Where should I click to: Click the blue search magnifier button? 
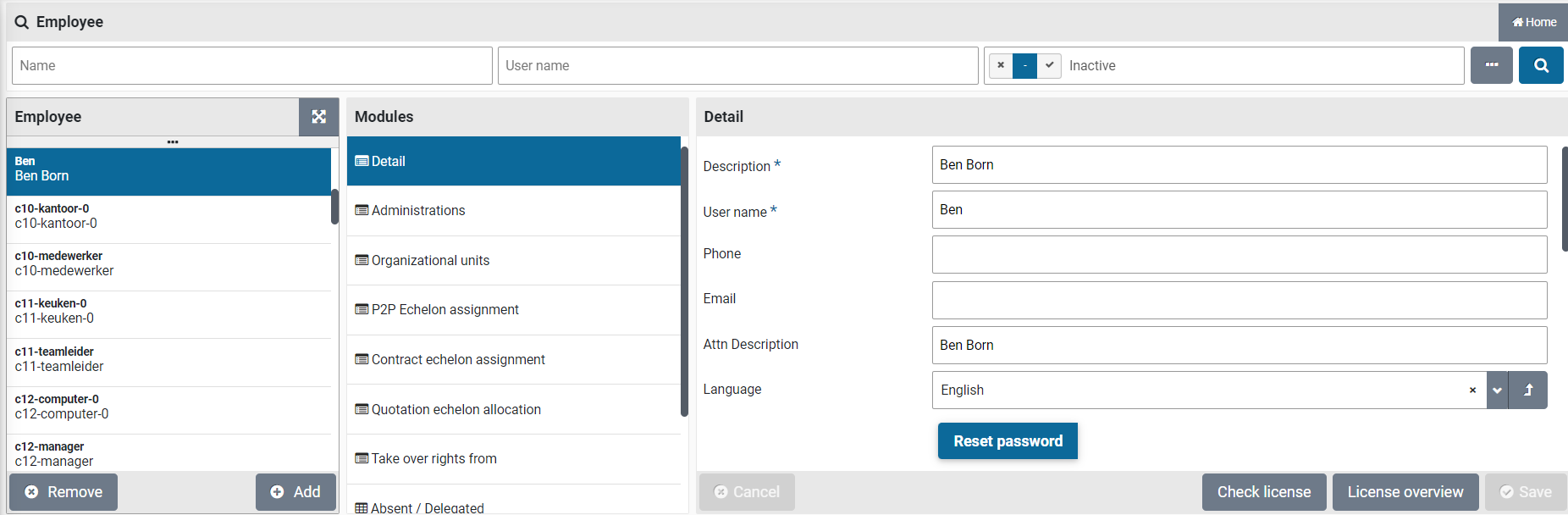(1540, 65)
